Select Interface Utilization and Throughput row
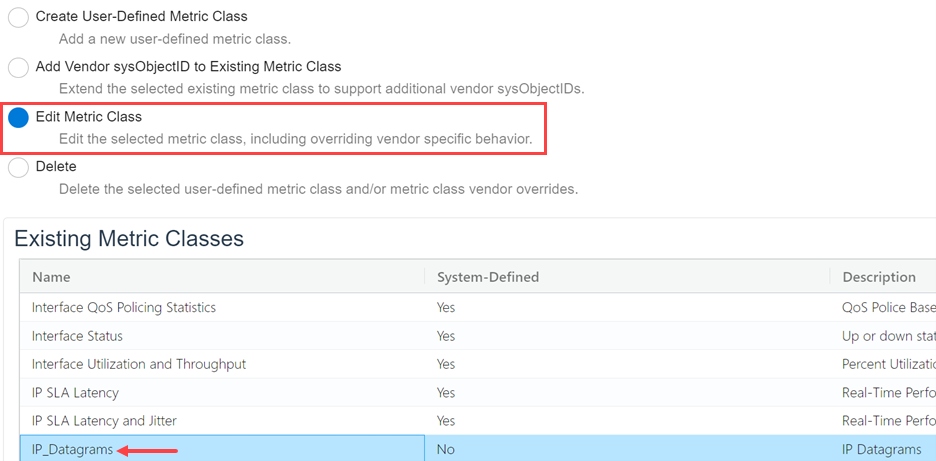The width and height of the screenshot is (936, 461). pos(139,364)
